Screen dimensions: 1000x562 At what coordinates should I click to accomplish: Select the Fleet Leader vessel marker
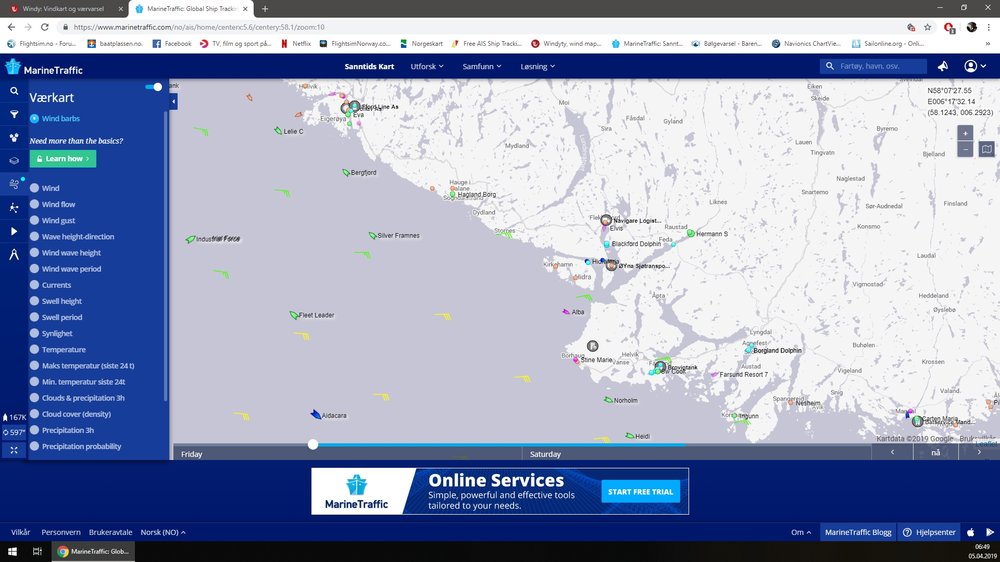point(293,315)
